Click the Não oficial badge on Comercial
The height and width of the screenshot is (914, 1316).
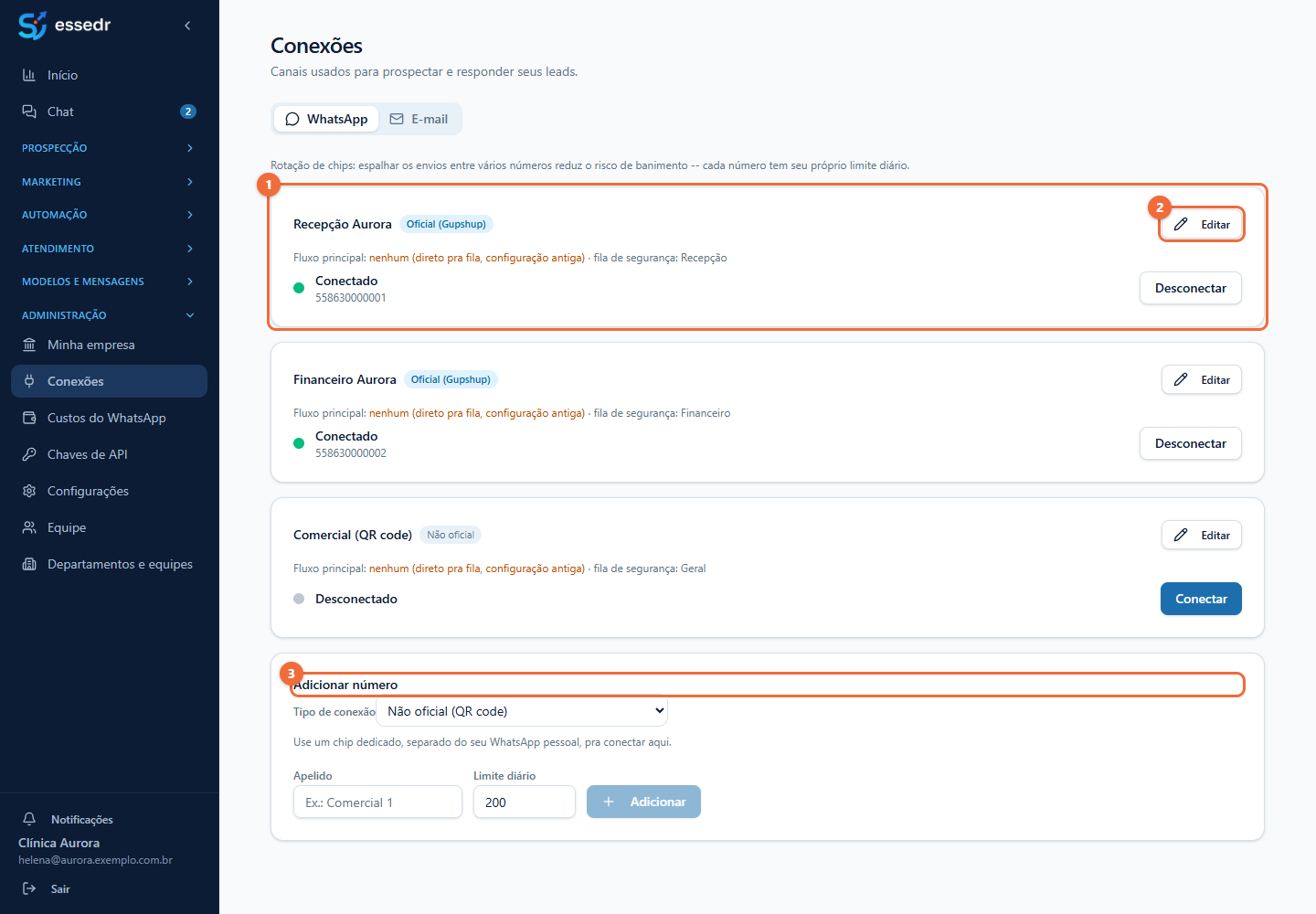pos(451,535)
